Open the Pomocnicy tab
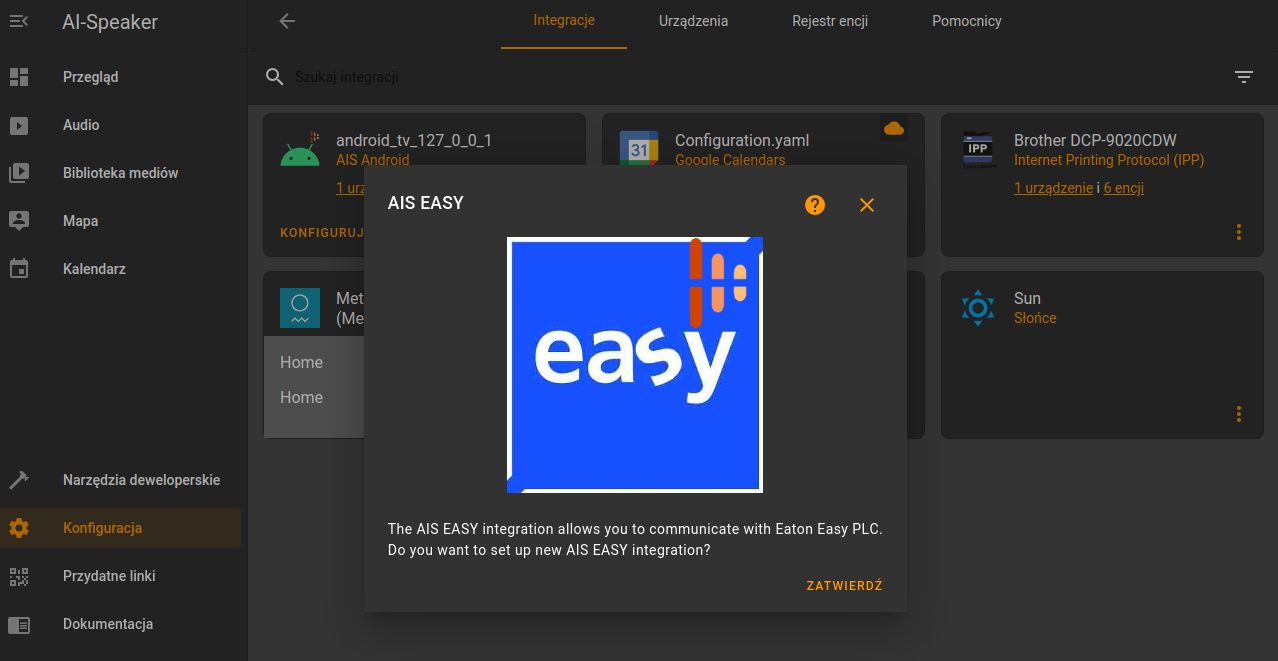This screenshot has height=661, width=1278. coord(966,21)
